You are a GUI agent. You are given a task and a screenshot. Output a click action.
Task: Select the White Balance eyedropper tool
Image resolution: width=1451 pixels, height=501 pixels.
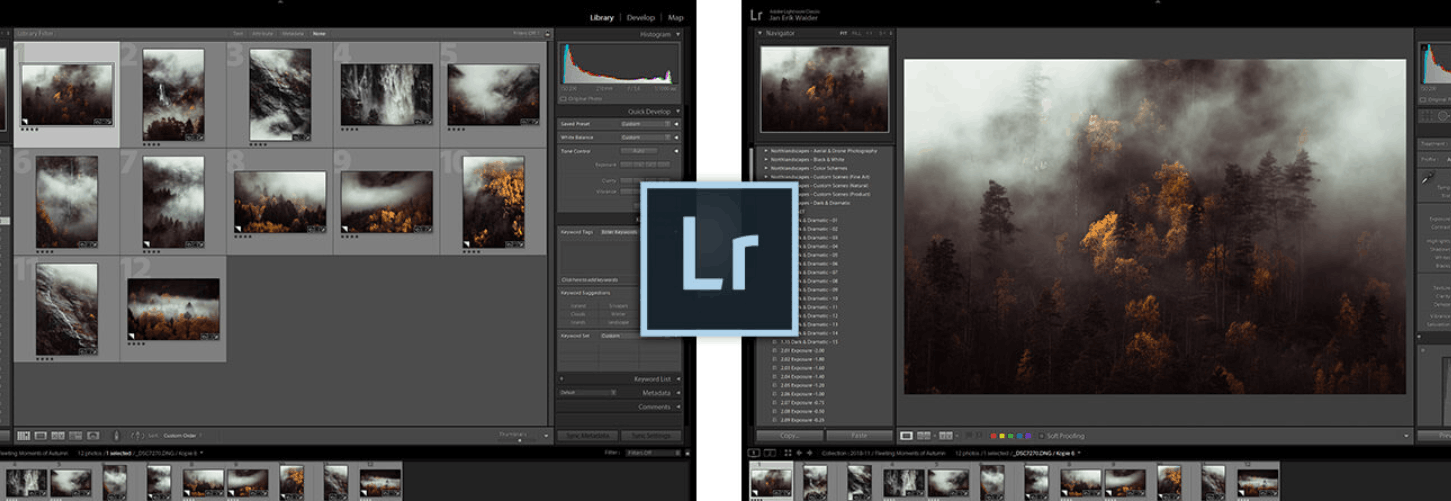tap(1428, 178)
